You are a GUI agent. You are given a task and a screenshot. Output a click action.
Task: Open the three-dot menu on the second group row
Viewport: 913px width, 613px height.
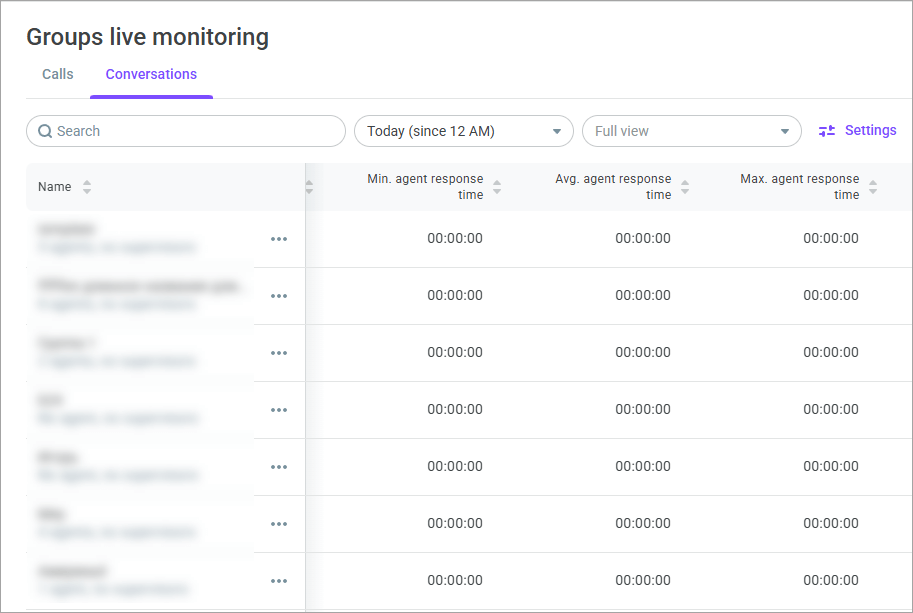click(279, 296)
